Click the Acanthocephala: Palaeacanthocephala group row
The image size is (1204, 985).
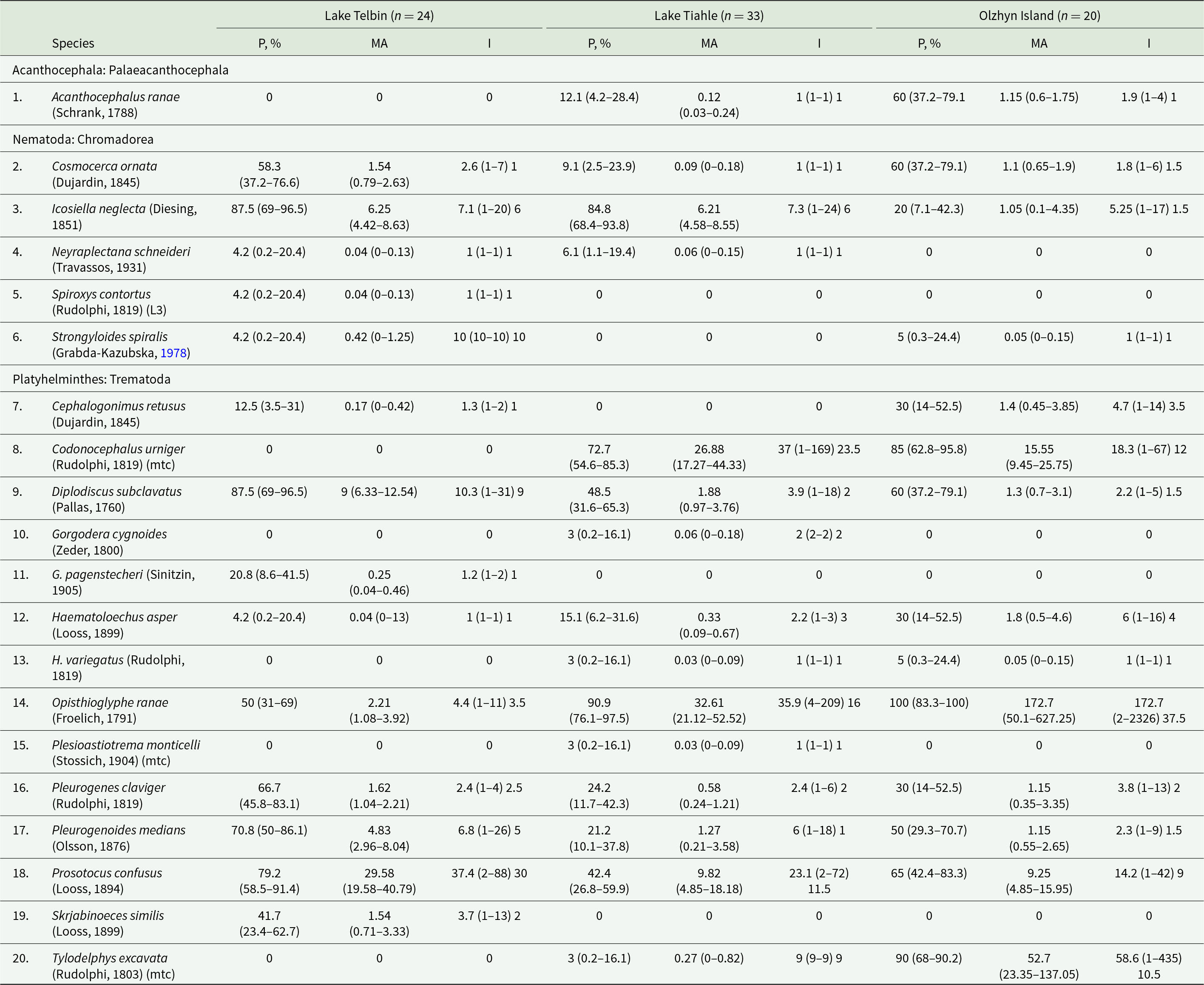pos(602,69)
